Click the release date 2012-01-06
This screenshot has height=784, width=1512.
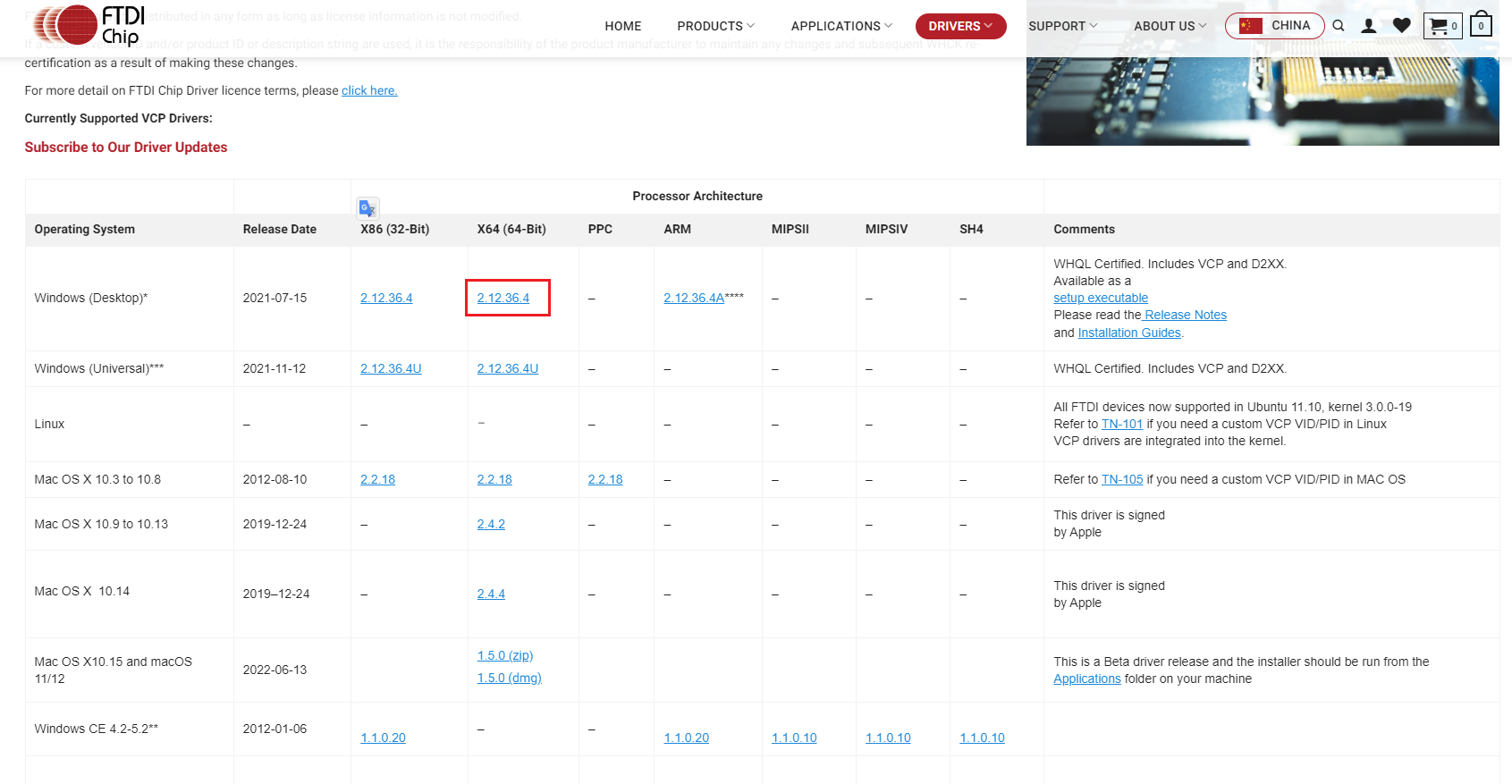point(275,729)
